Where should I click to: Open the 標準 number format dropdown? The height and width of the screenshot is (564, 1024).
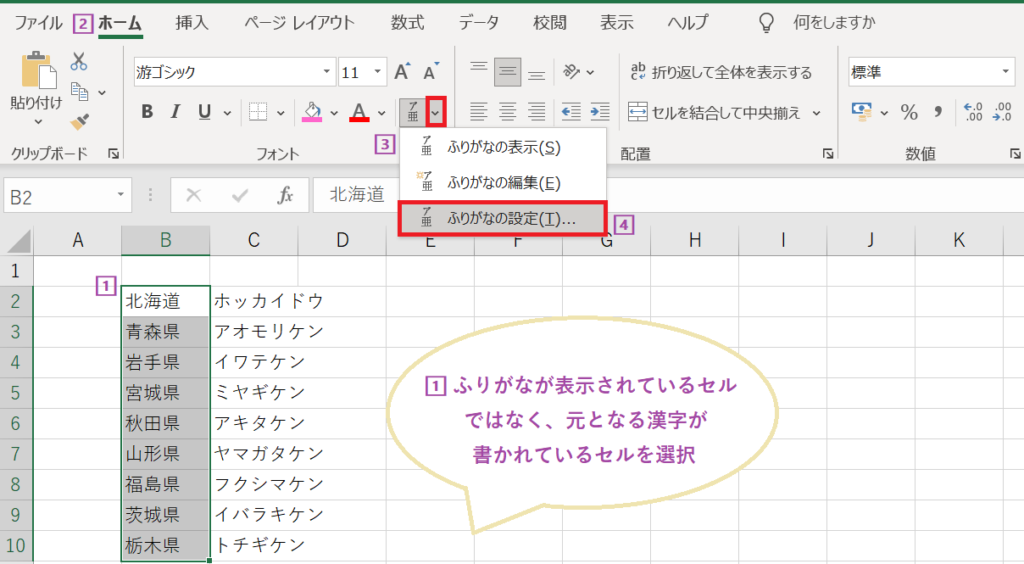point(1006,71)
